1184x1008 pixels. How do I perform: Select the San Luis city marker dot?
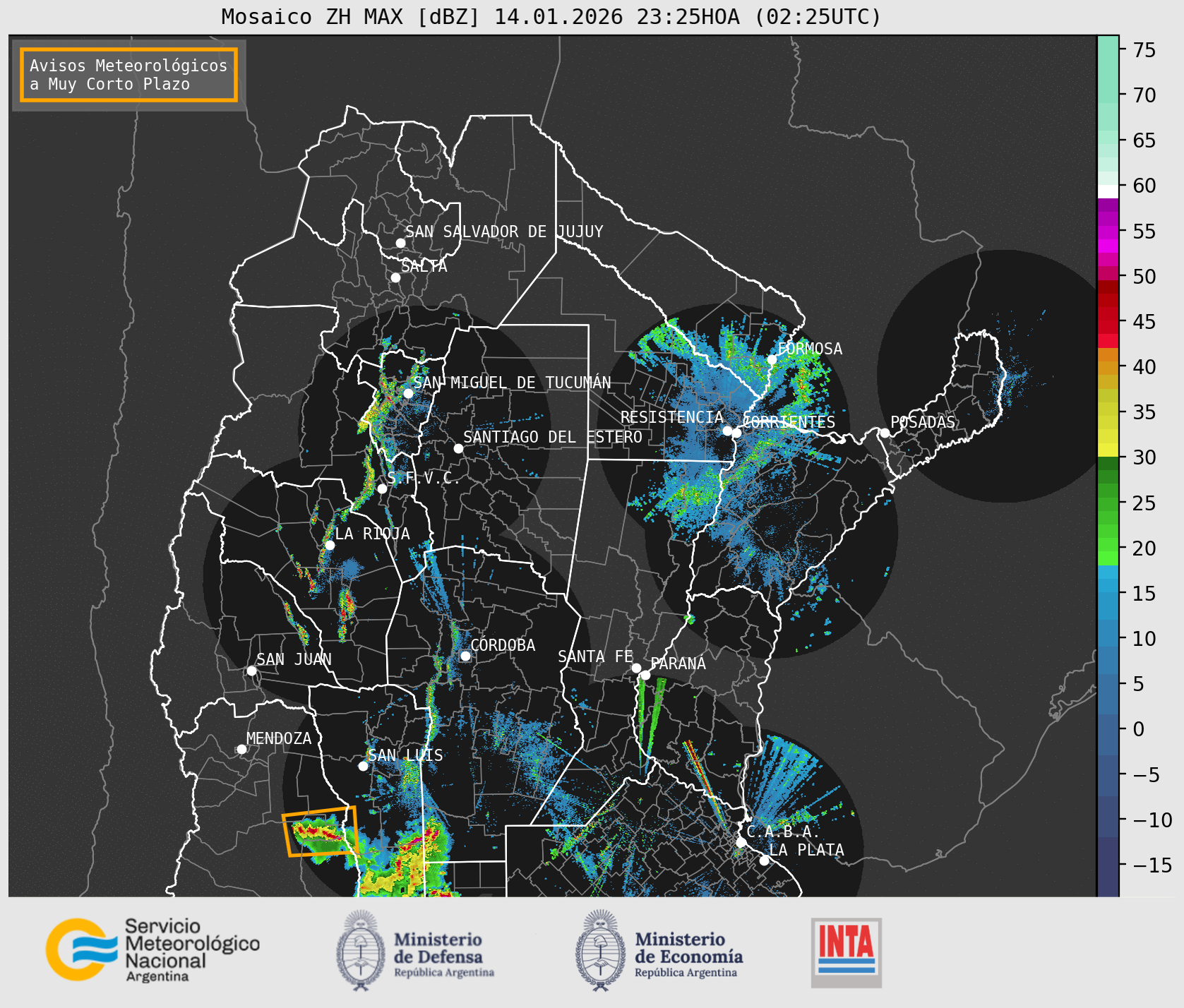(363, 766)
